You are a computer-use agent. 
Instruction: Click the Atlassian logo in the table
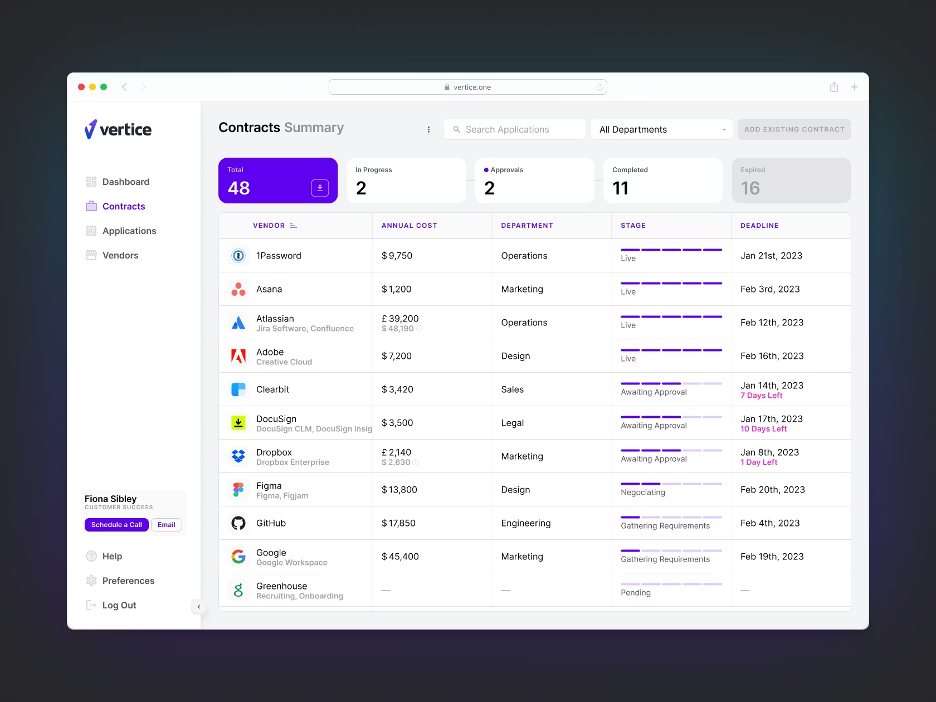[238, 322]
